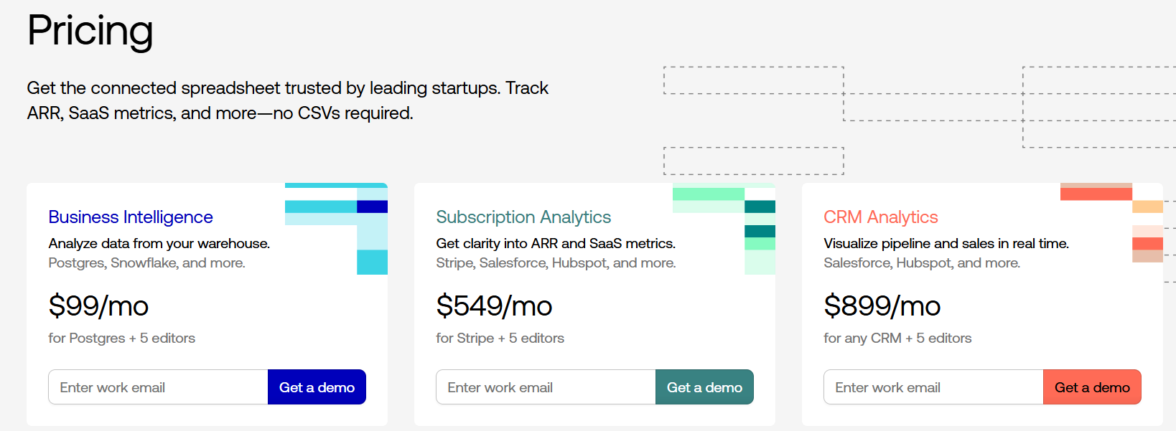The width and height of the screenshot is (1176, 431).
Task: Click the Pricing page heading
Action: coord(90,31)
